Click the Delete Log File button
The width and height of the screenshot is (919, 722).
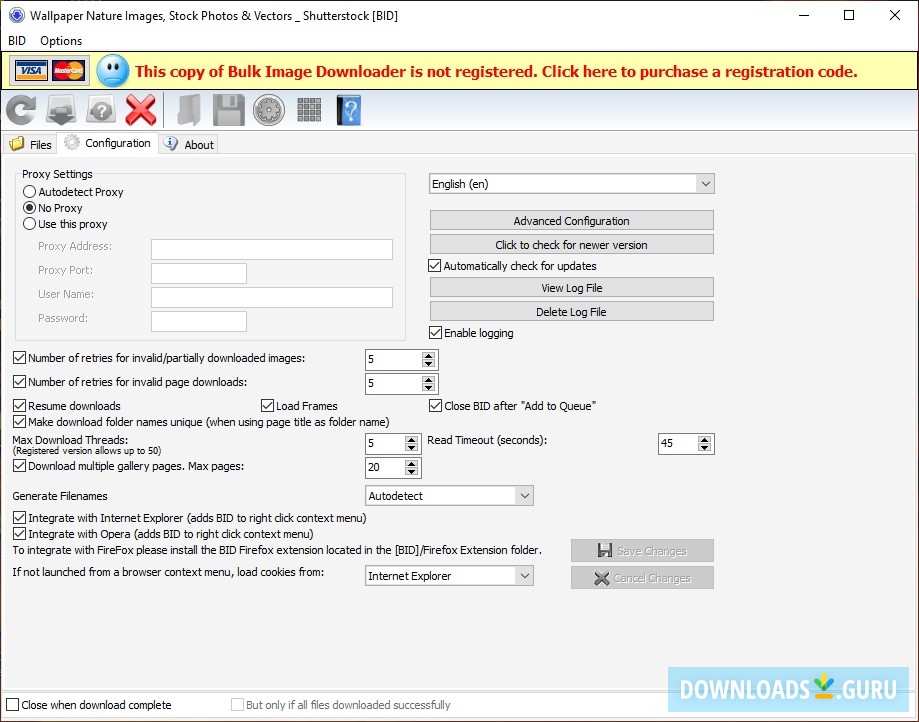(x=571, y=312)
